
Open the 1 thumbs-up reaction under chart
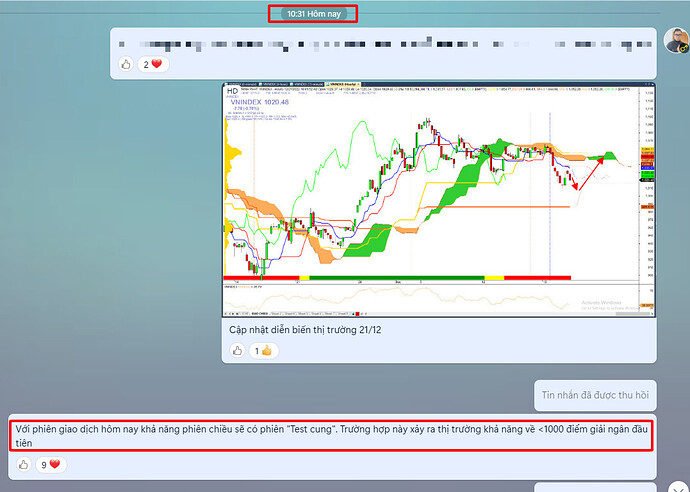pyautogui.click(x=264, y=351)
